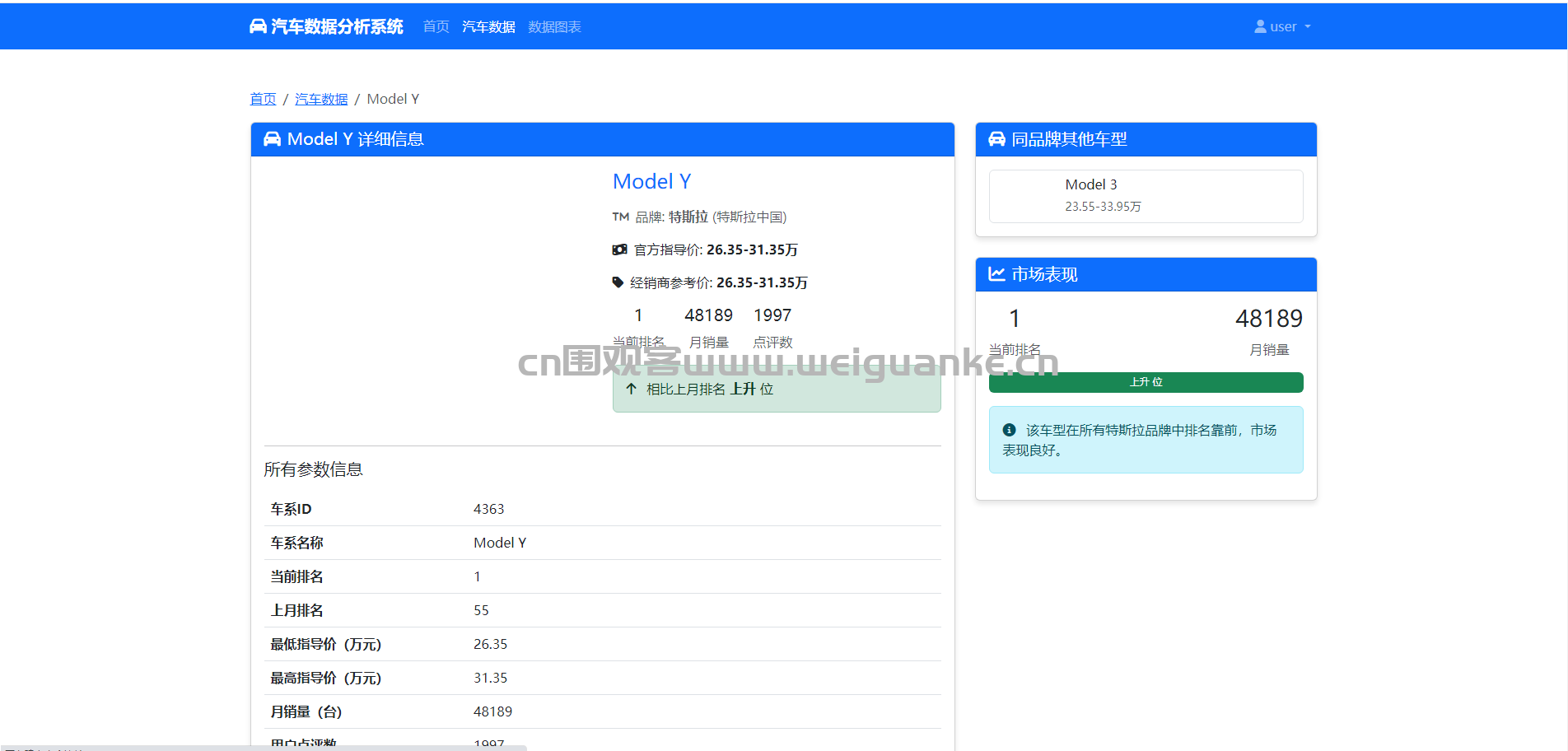This screenshot has width=1568, height=751.
Task: Click the 所有参数信息 heading
Action: pyautogui.click(x=313, y=469)
